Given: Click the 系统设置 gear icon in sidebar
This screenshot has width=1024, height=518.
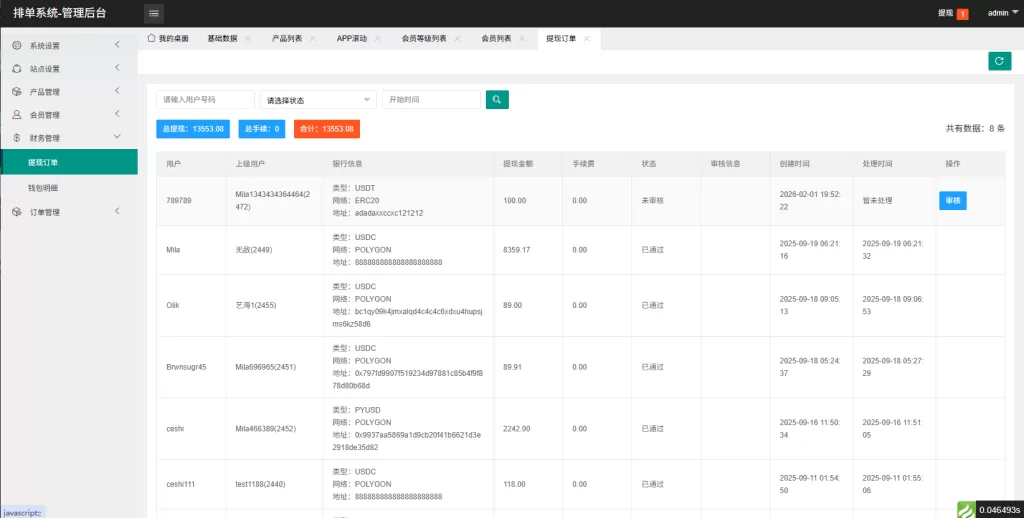Looking at the screenshot, I should tap(17, 45).
